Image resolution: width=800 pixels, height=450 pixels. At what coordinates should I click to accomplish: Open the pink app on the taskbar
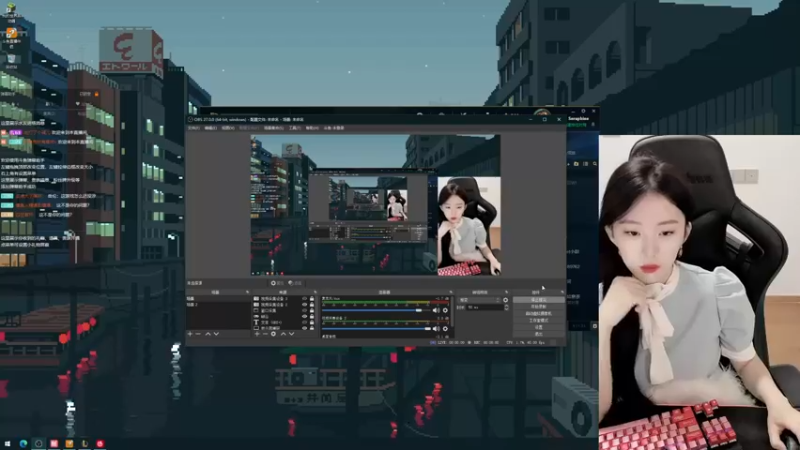tap(54, 444)
